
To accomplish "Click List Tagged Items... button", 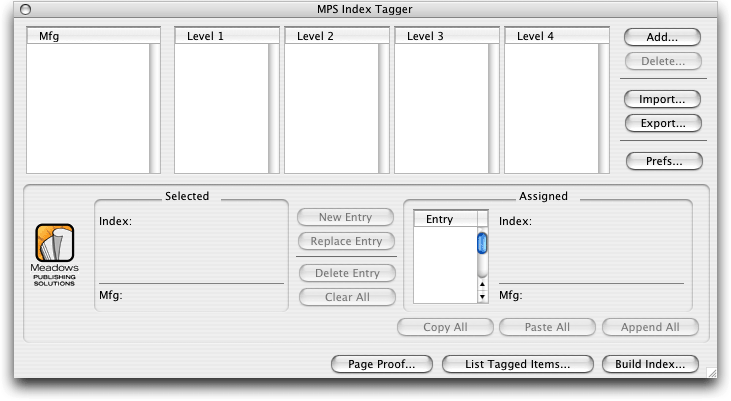I will [x=517, y=364].
